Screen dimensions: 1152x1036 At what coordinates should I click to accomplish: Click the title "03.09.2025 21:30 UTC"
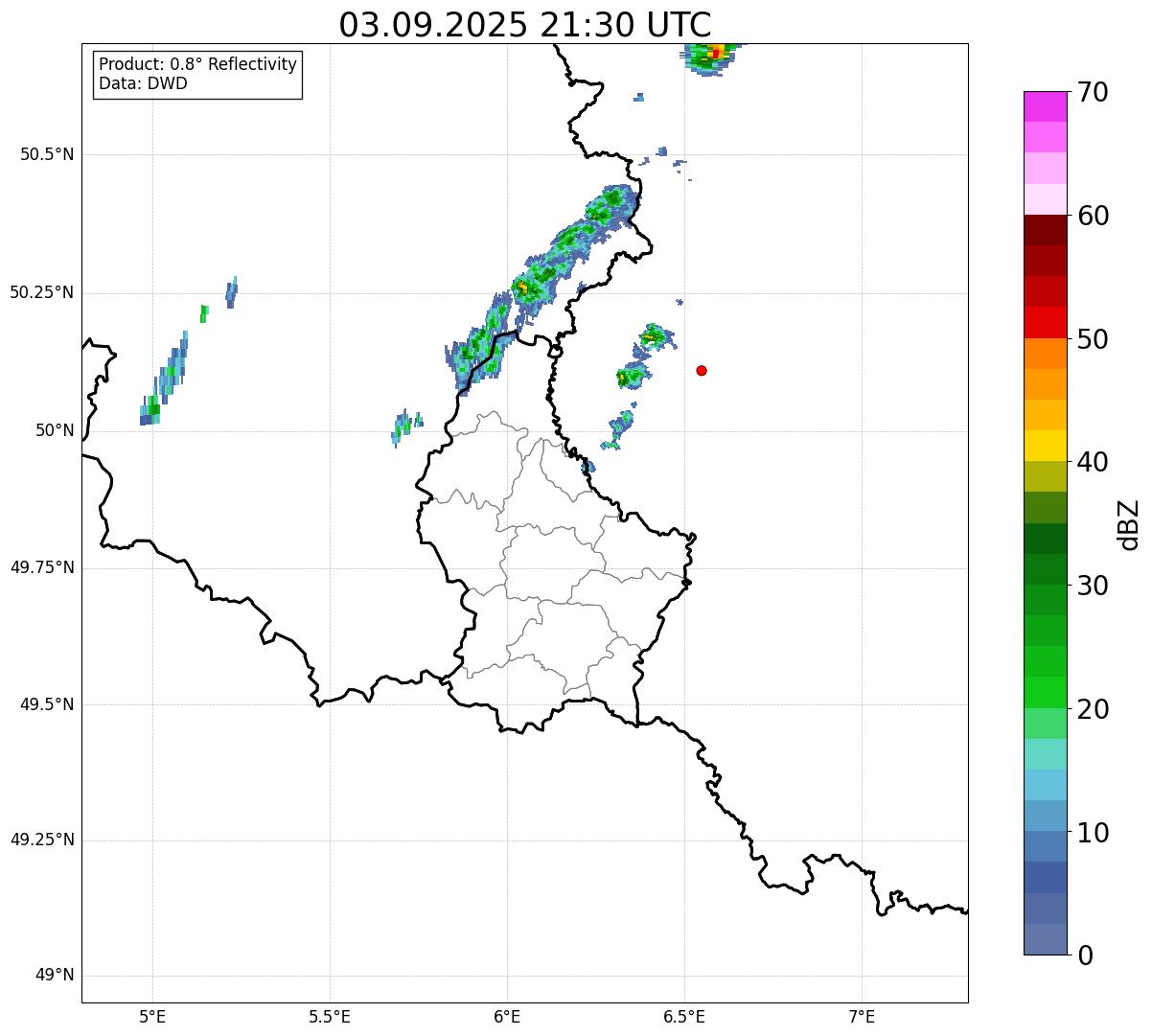[x=525, y=24]
